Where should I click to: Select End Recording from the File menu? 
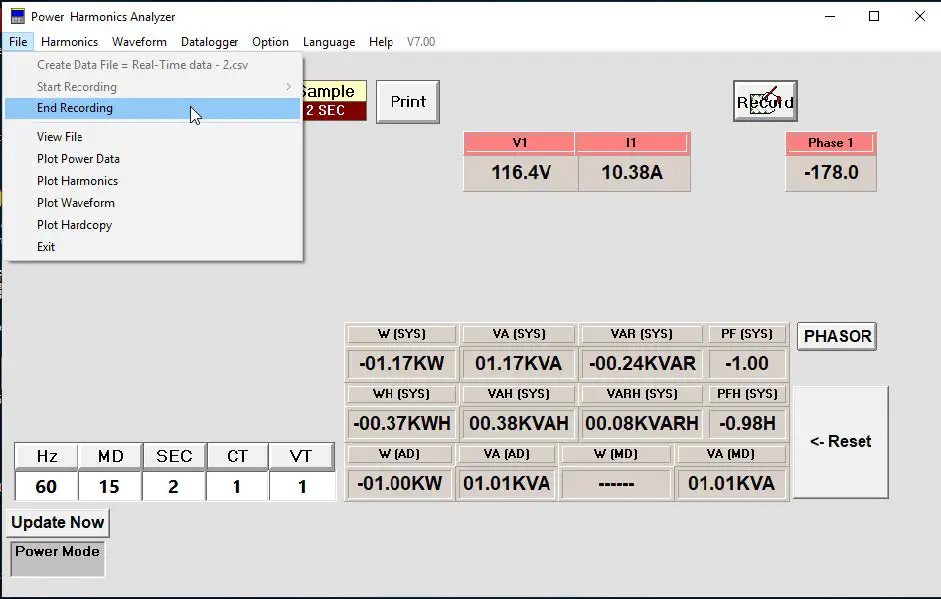(x=78, y=108)
